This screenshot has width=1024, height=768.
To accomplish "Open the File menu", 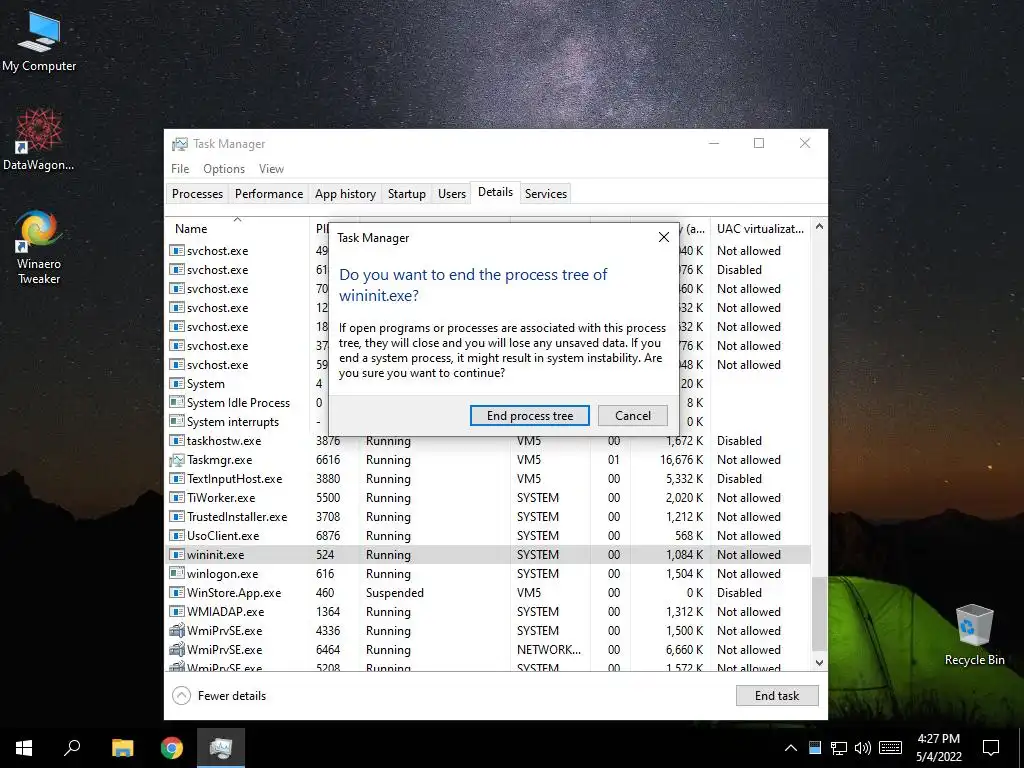I will pyautogui.click(x=180, y=168).
